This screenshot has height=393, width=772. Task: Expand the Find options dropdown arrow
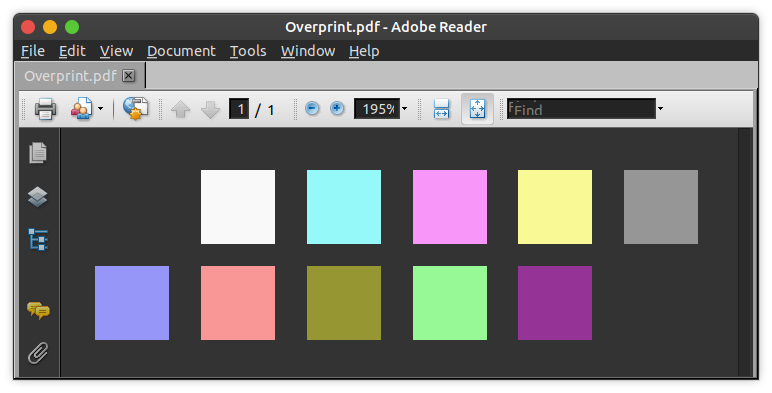[x=660, y=109]
